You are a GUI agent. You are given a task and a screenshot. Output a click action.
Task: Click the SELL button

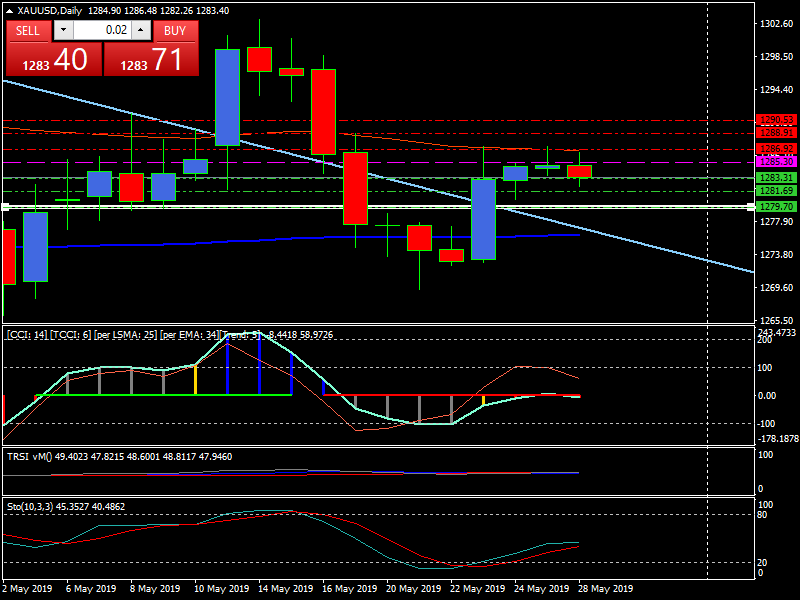click(x=28, y=30)
